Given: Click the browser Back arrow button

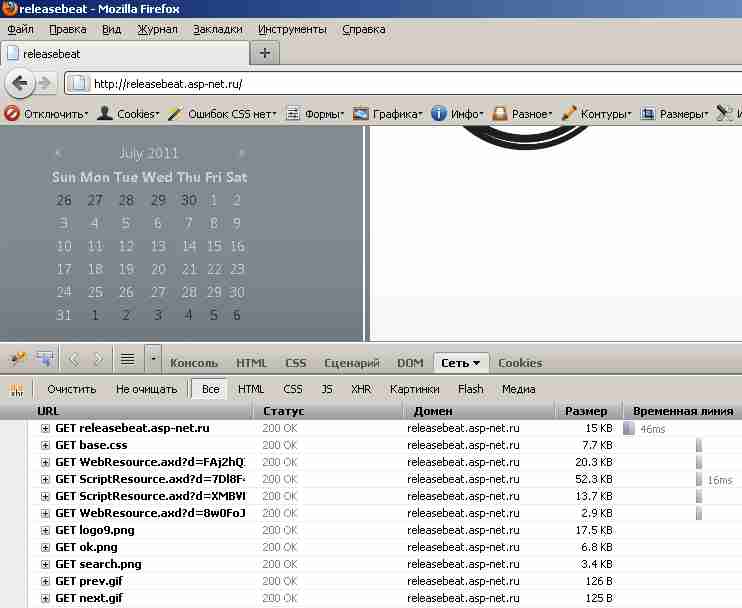Looking at the screenshot, I should tap(20, 84).
